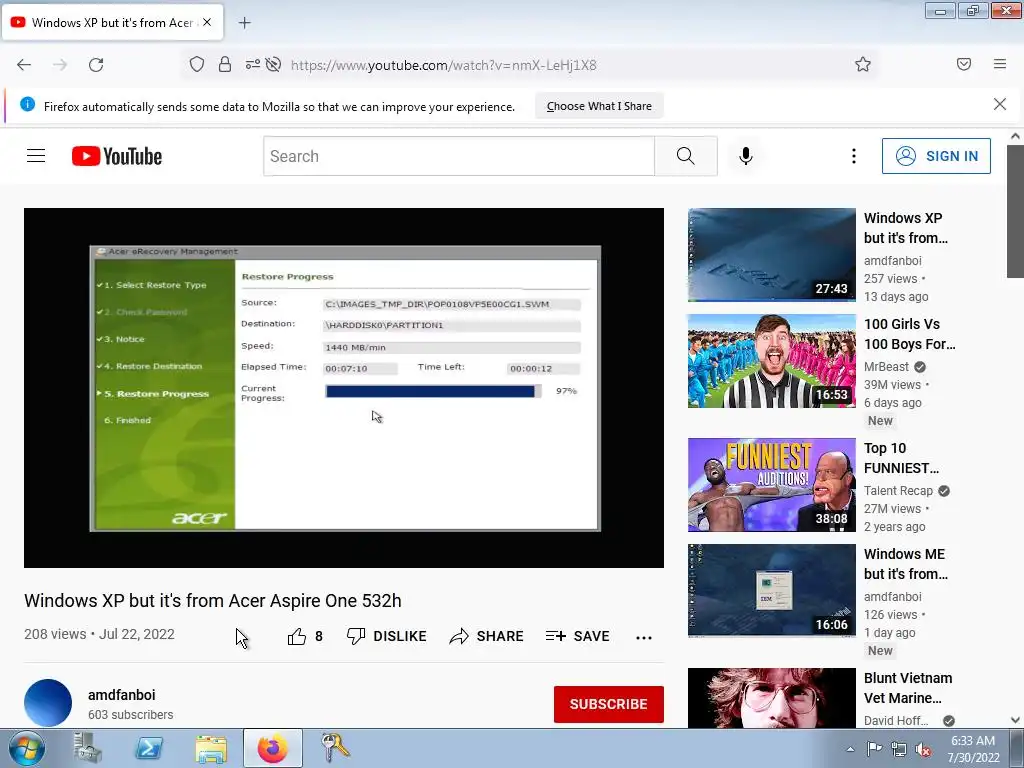
Task: Click the padlock site security icon
Action: pyautogui.click(x=225, y=65)
